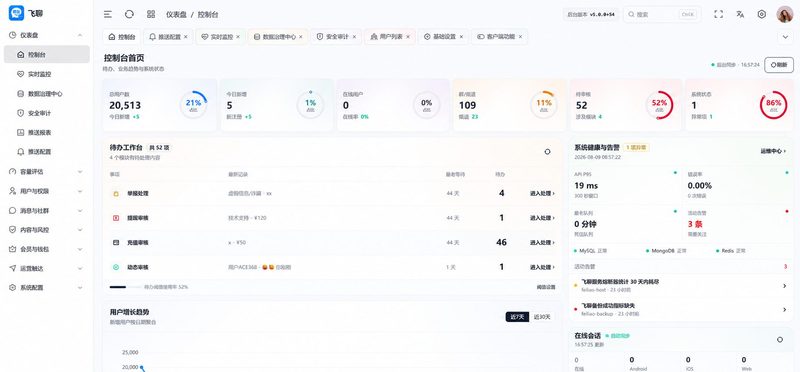Click the 飞聊 app logo
This screenshot has height=372, width=800.
[x=16, y=14]
